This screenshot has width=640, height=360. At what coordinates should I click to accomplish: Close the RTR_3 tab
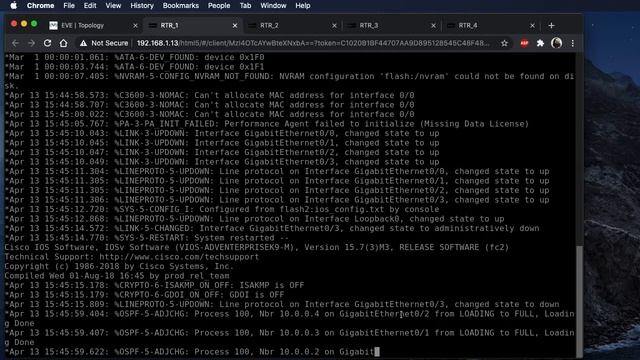coord(433,26)
